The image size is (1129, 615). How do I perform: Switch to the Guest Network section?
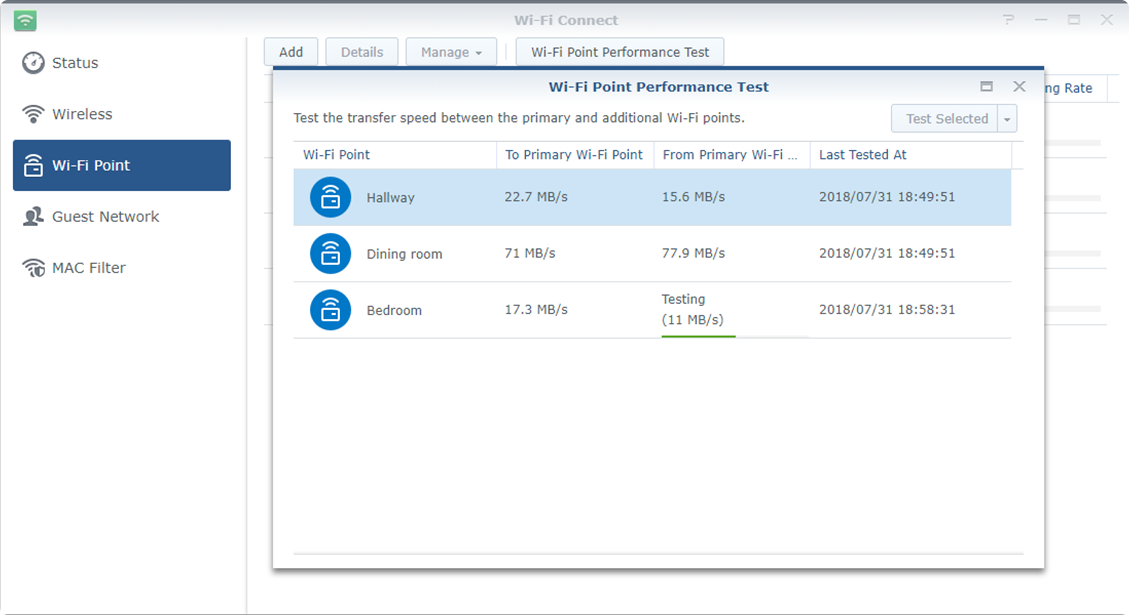point(105,217)
